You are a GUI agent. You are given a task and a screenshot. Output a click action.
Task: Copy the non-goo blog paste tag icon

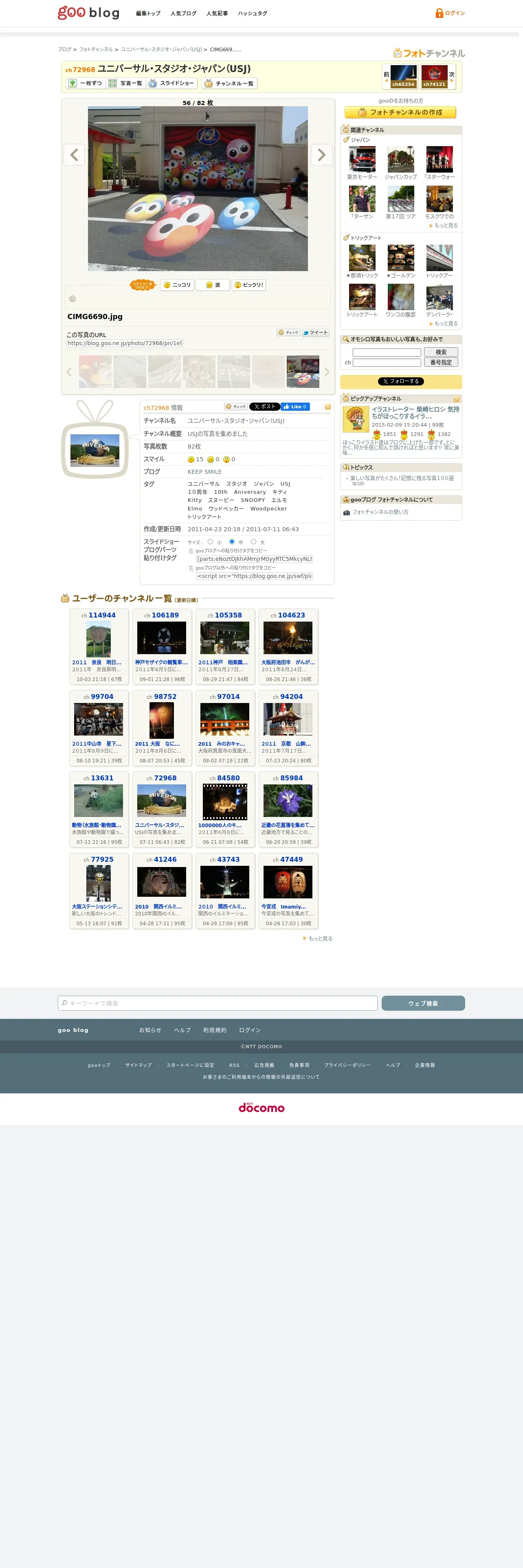tap(191, 569)
